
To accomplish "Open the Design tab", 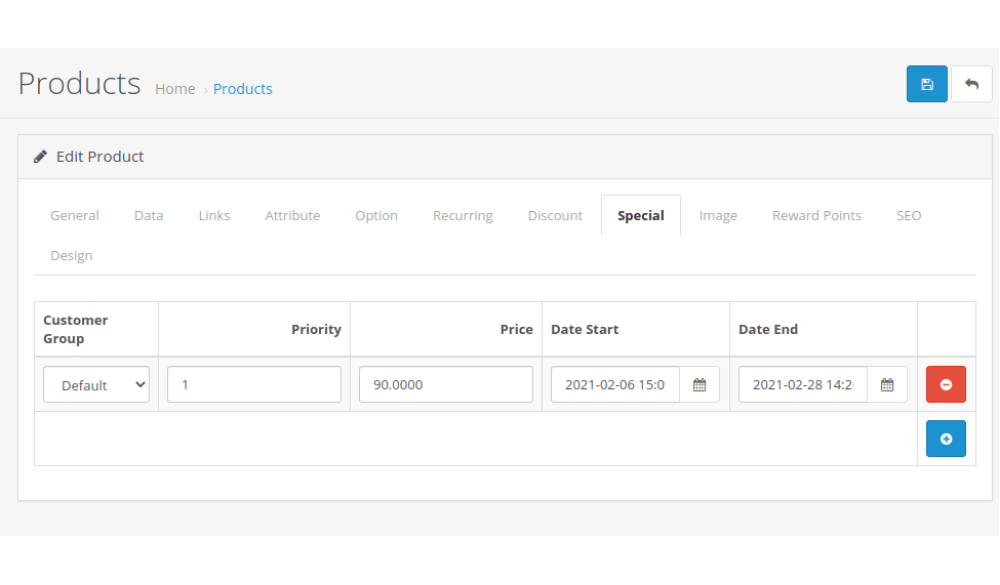I will tap(71, 256).
